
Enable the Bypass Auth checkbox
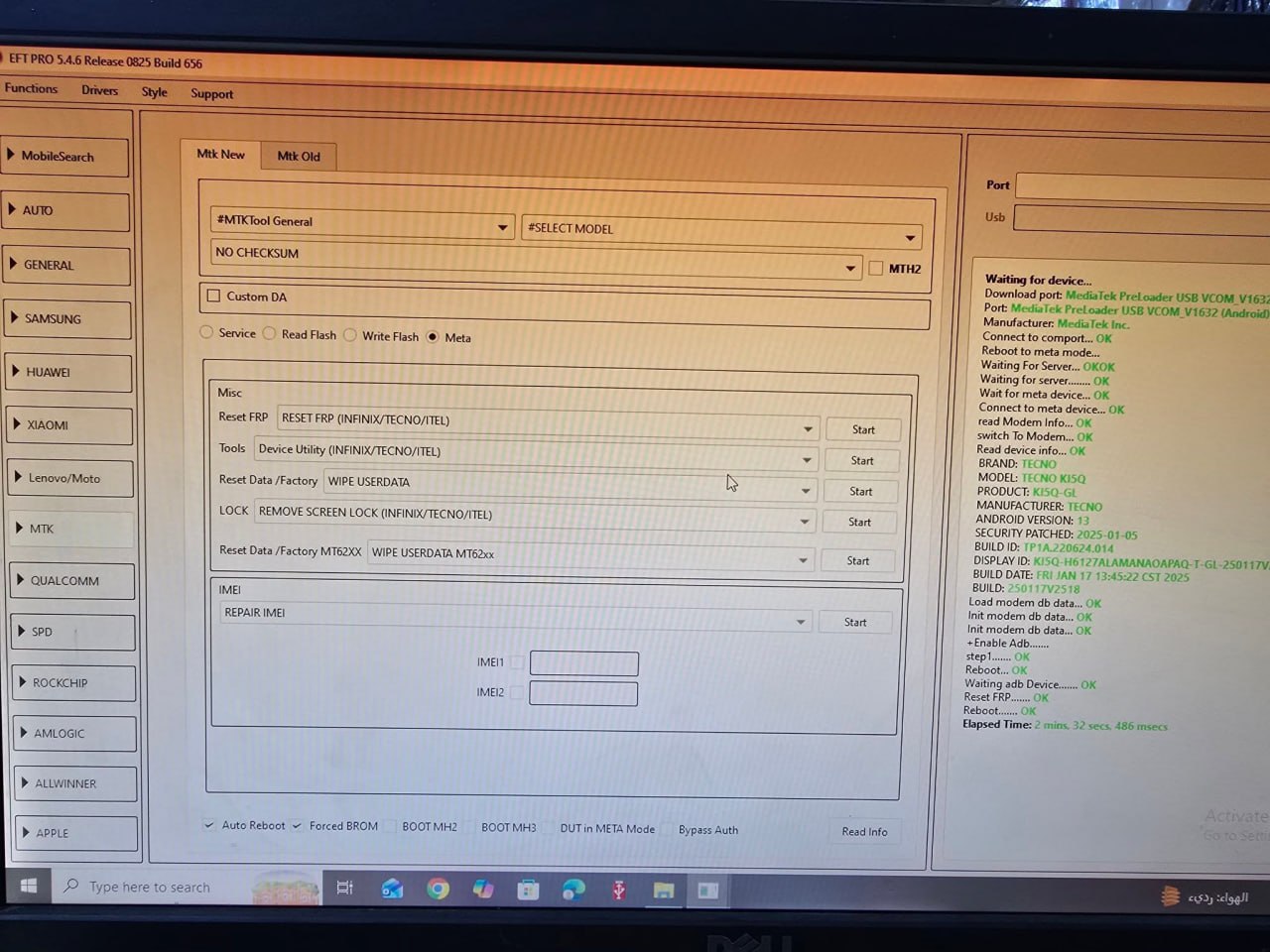point(667,829)
